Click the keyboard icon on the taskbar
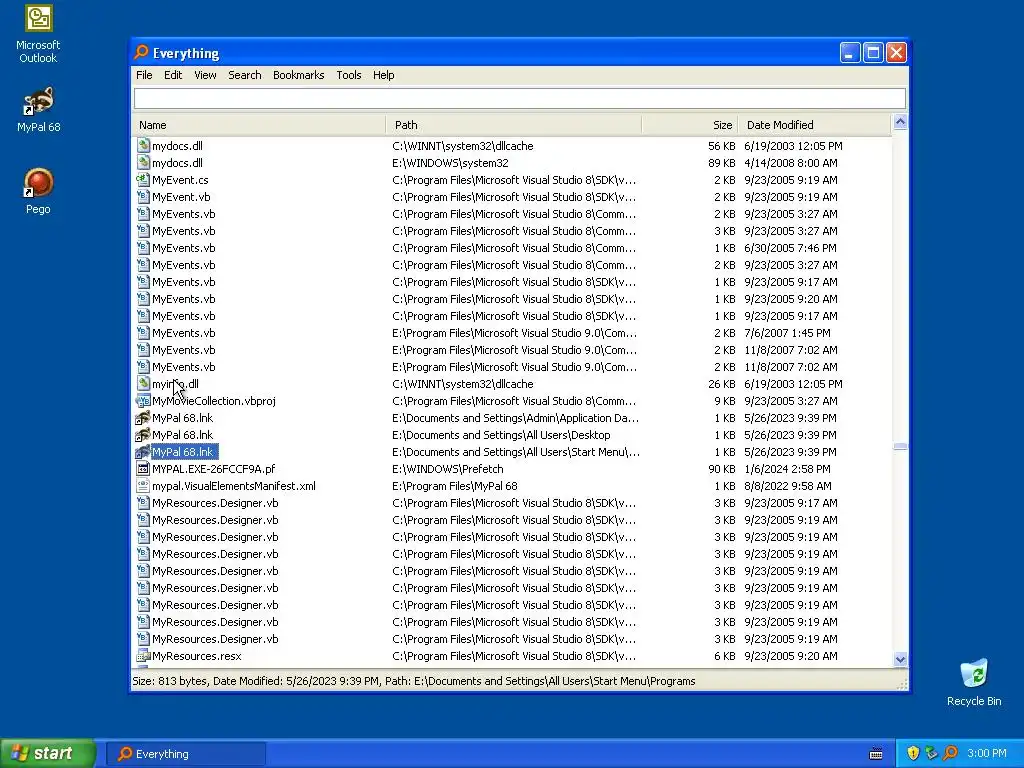 [876, 754]
